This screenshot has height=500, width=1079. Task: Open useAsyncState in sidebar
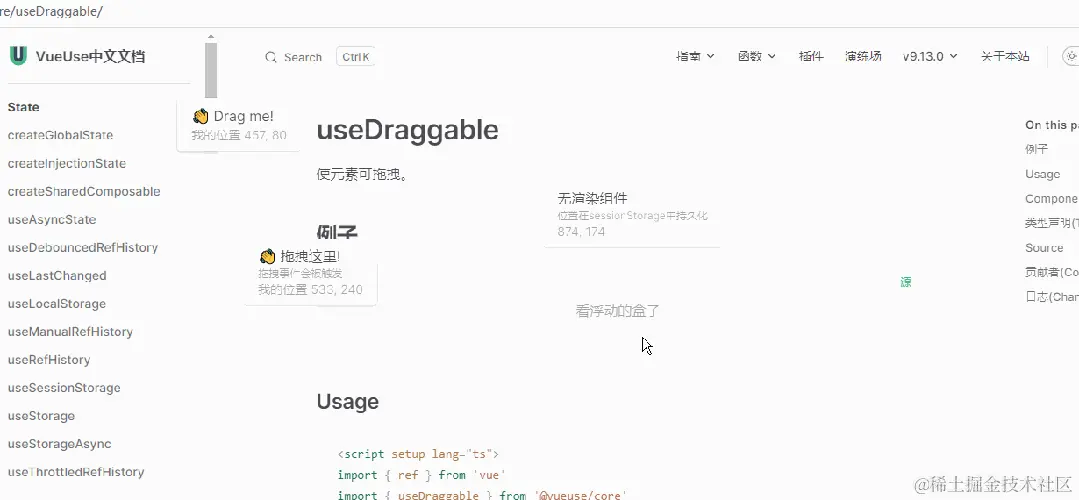tap(52, 219)
